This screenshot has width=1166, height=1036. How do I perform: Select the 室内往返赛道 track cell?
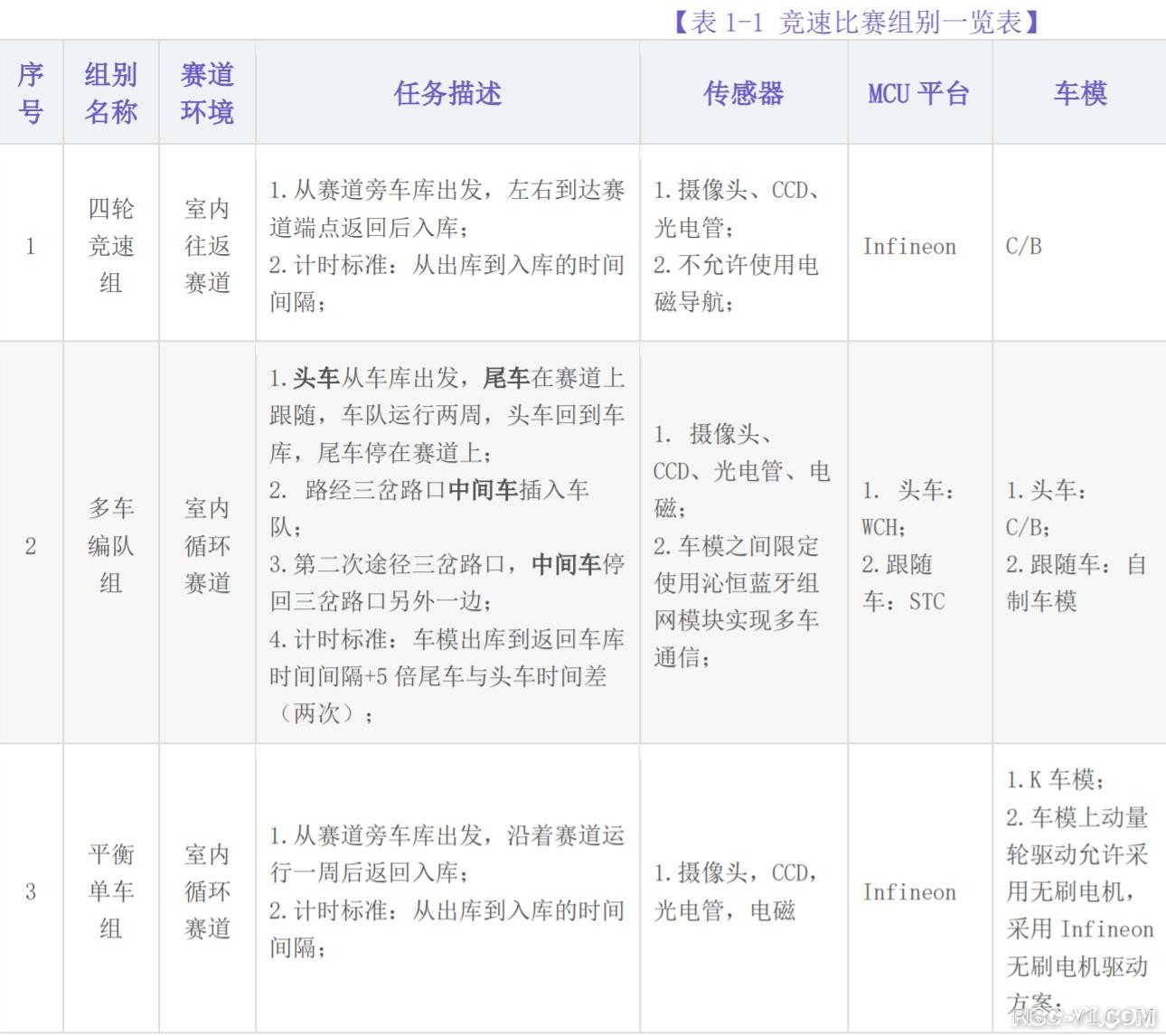tap(207, 246)
